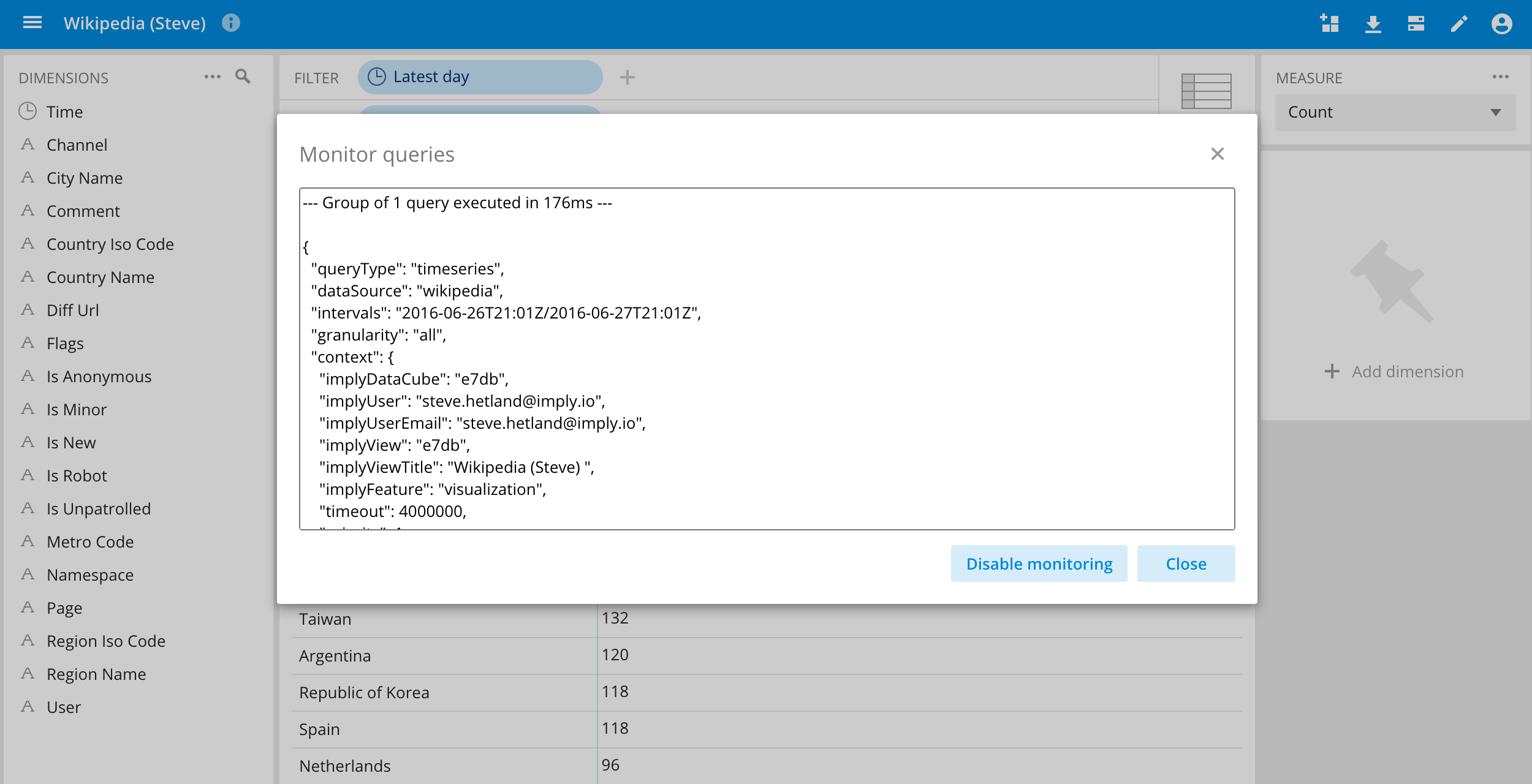The width and height of the screenshot is (1532, 784).
Task: Disable monitoring using the dialog button
Action: pyautogui.click(x=1039, y=563)
